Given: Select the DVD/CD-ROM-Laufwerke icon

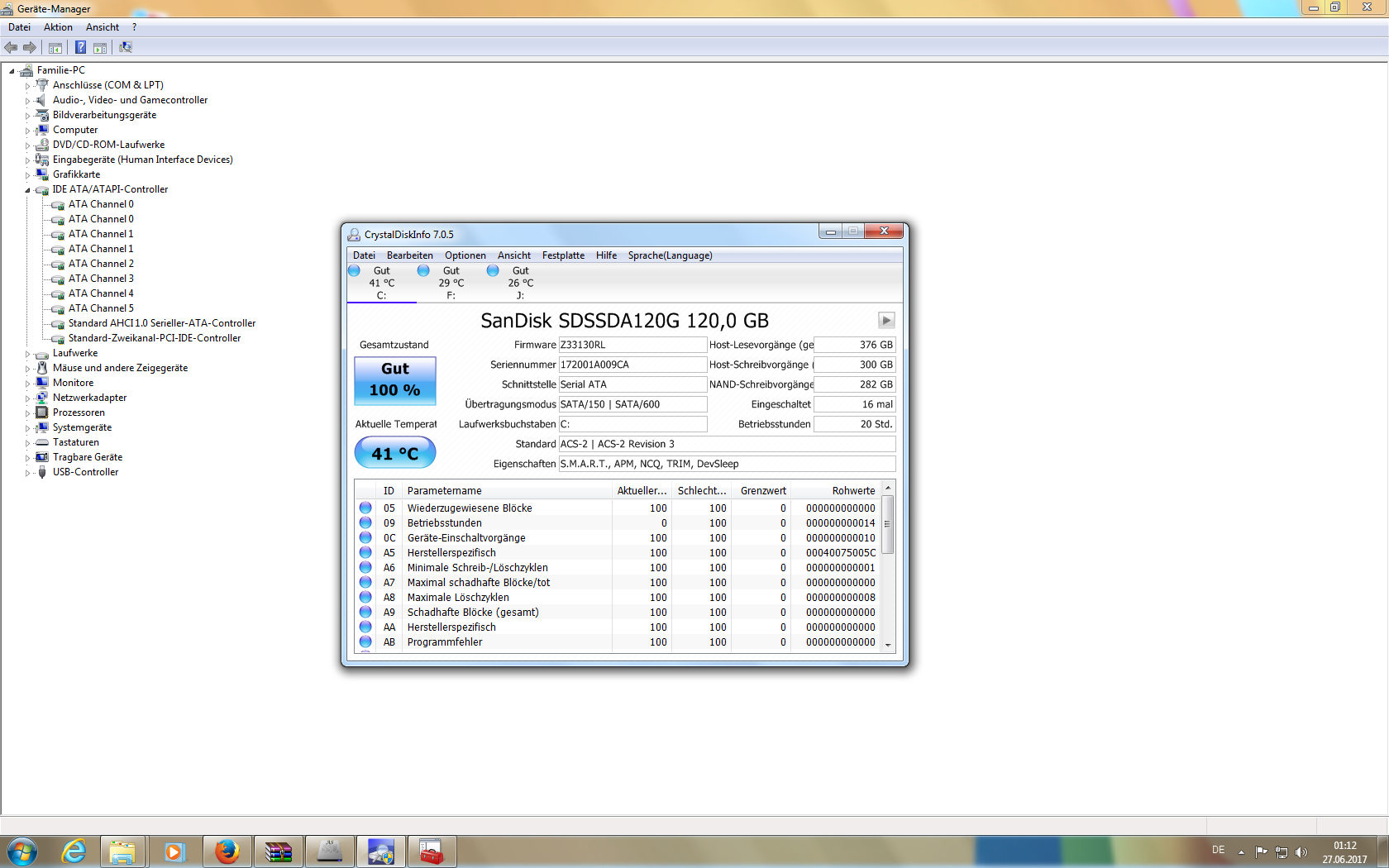Looking at the screenshot, I should click(42, 145).
